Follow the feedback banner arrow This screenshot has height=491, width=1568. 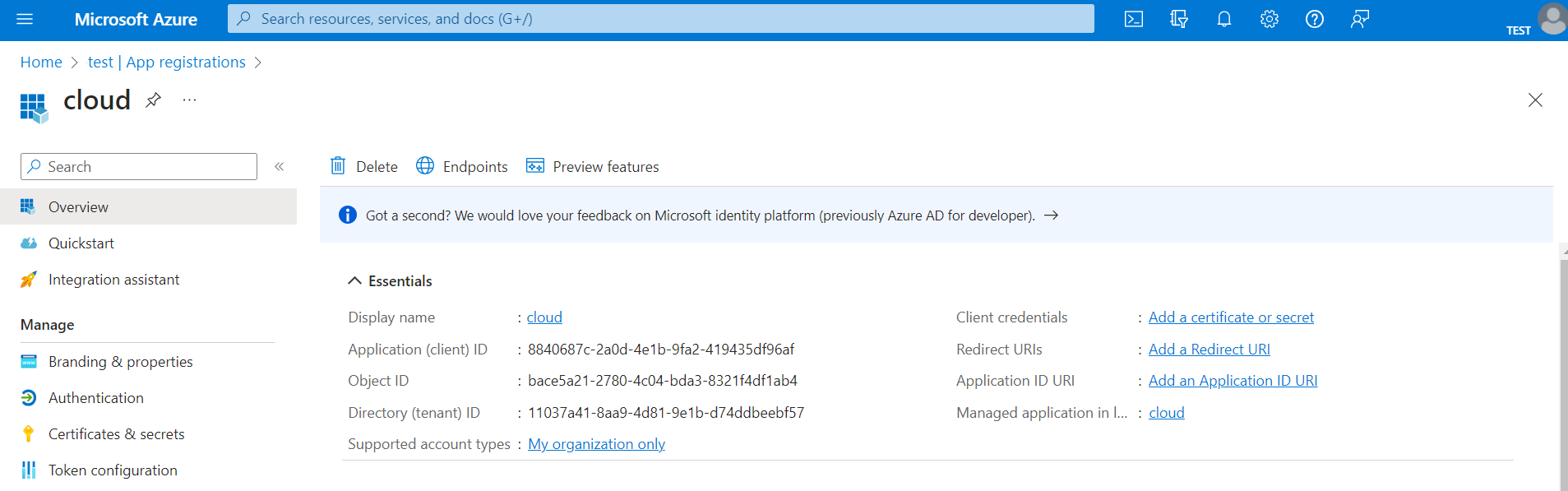1051,215
